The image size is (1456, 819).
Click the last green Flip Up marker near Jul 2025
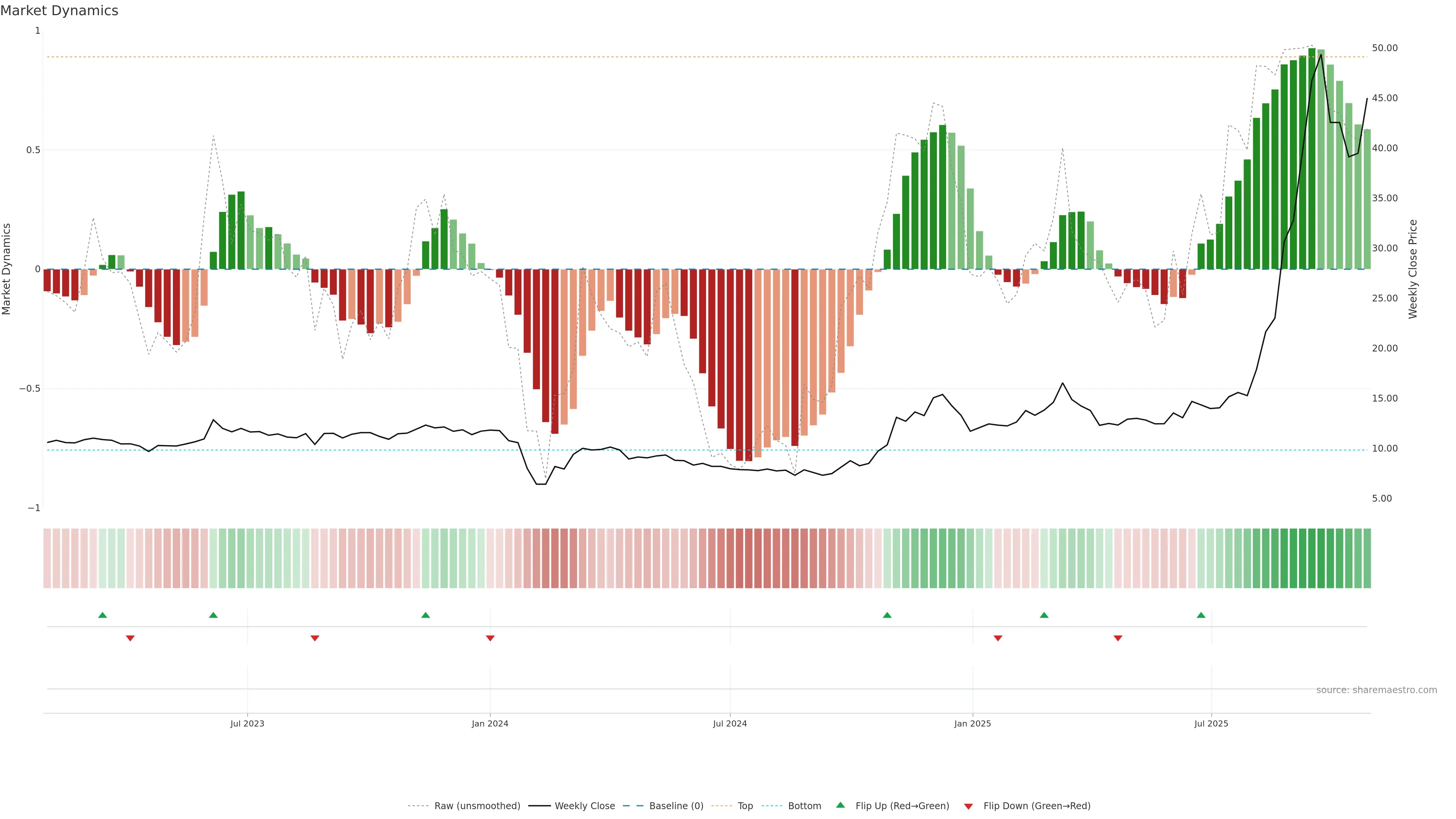pyautogui.click(x=1201, y=615)
